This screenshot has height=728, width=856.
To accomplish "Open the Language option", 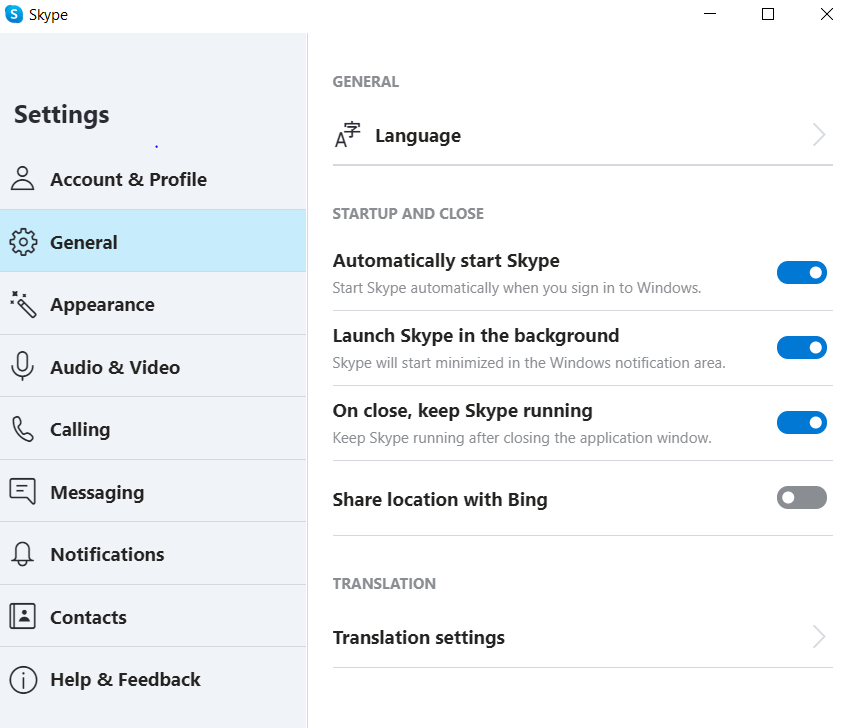I will click(582, 135).
